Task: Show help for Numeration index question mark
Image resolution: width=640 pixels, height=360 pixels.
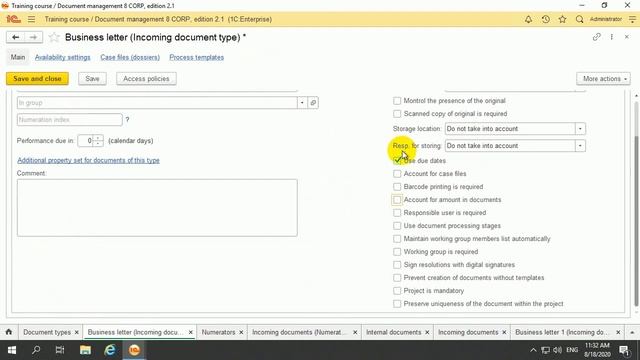Action: tap(127, 120)
